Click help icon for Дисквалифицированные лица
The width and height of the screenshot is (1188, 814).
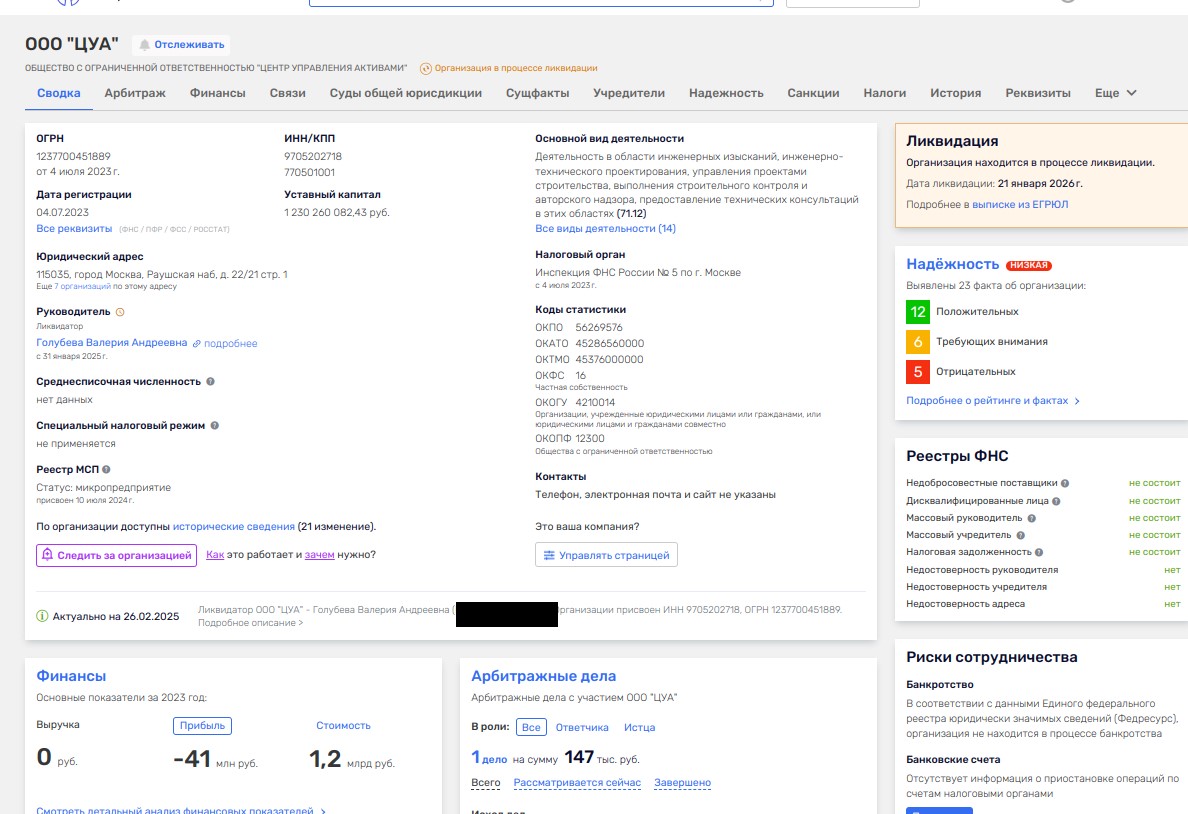(x=1056, y=501)
